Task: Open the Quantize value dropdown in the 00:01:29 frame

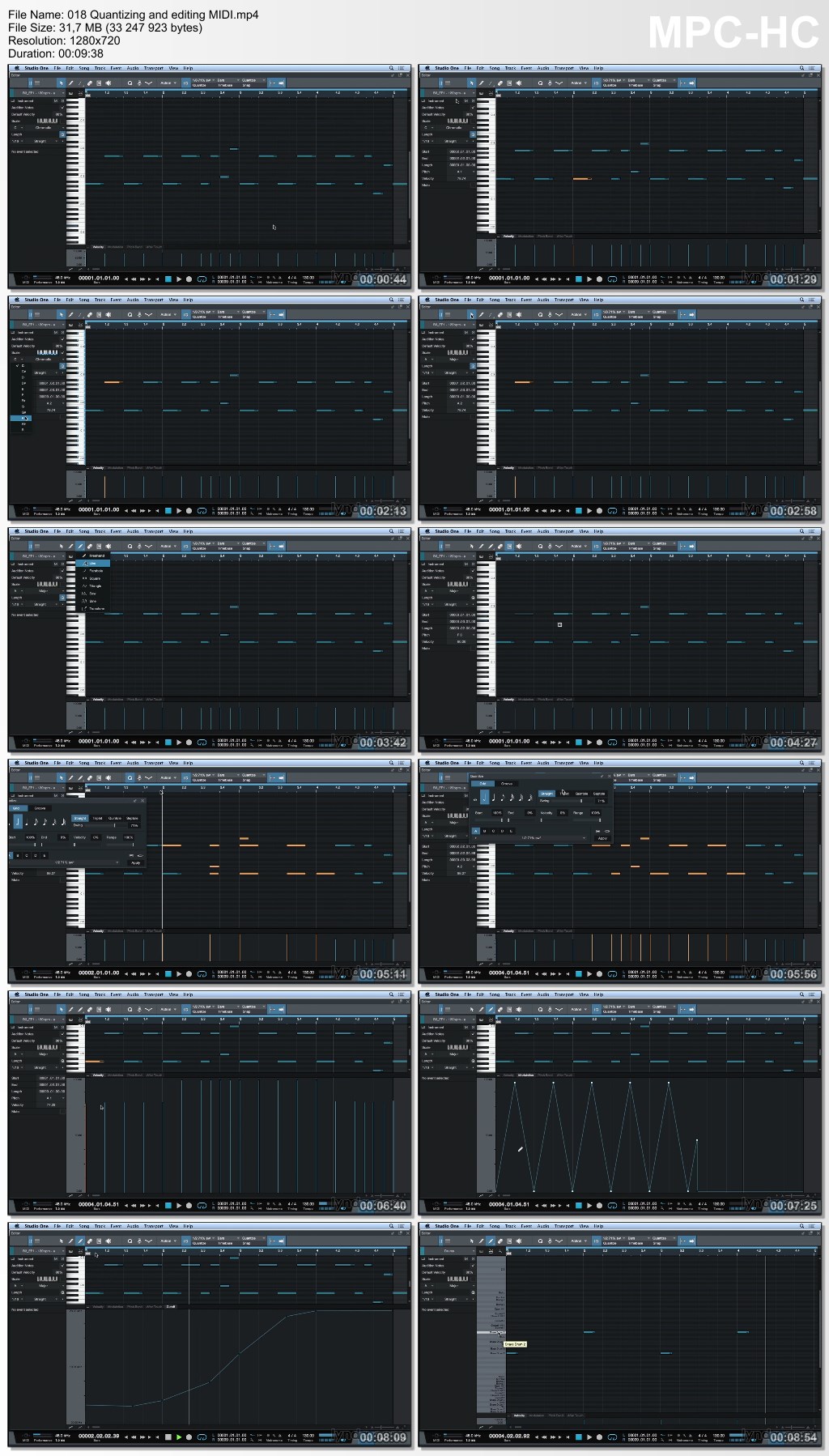Action: coord(614,80)
